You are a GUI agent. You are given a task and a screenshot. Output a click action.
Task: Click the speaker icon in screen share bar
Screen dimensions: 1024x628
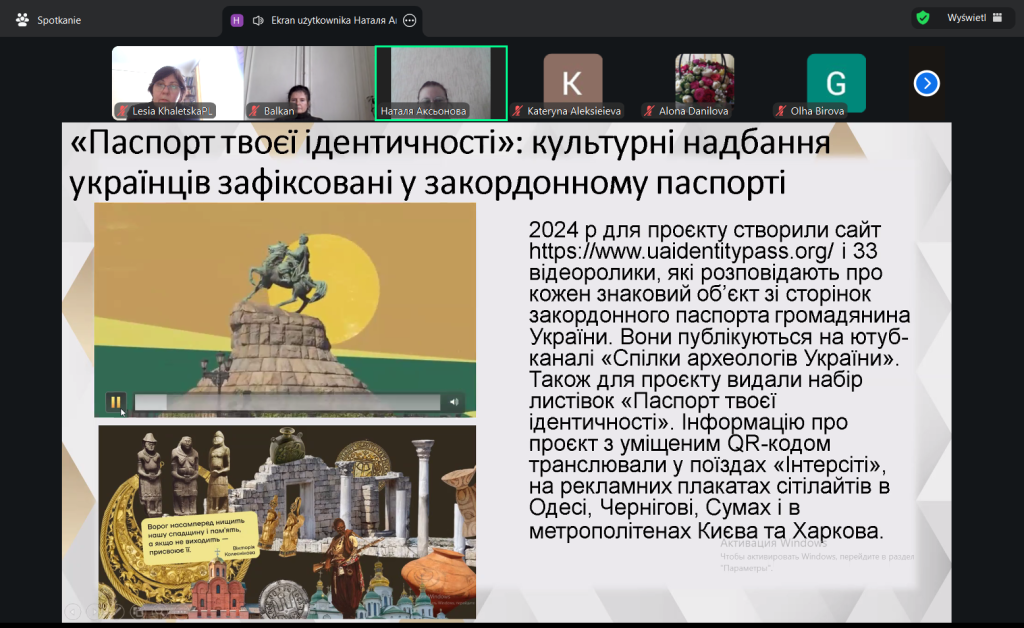click(x=258, y=19)
